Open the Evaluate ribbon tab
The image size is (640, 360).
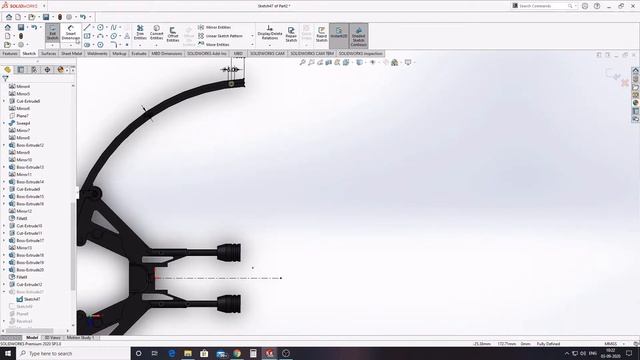pyautogui.click(x=139, y=53)
